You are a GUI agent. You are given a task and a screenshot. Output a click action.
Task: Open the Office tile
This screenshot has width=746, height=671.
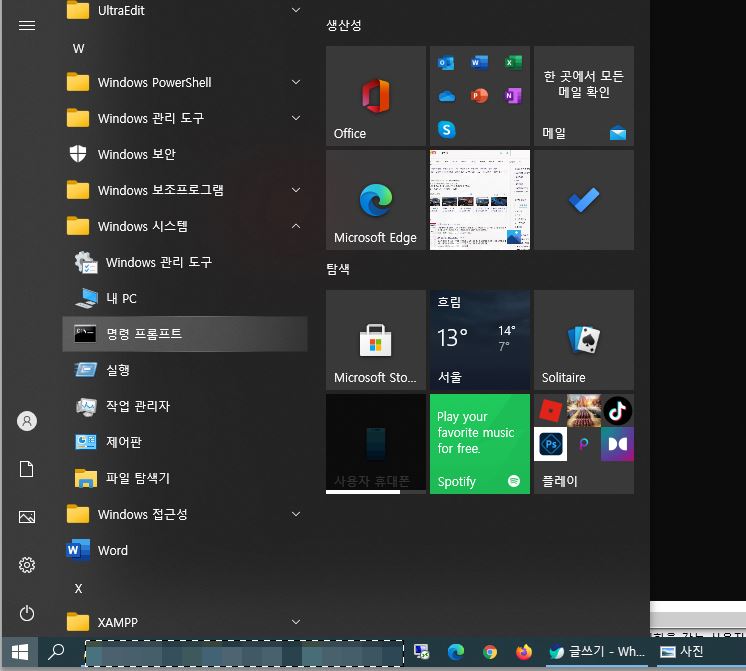375,96
